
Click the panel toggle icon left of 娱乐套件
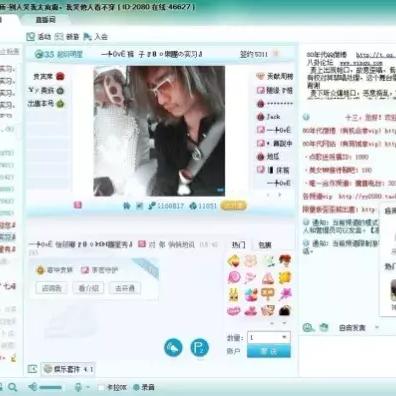point(32,369)
